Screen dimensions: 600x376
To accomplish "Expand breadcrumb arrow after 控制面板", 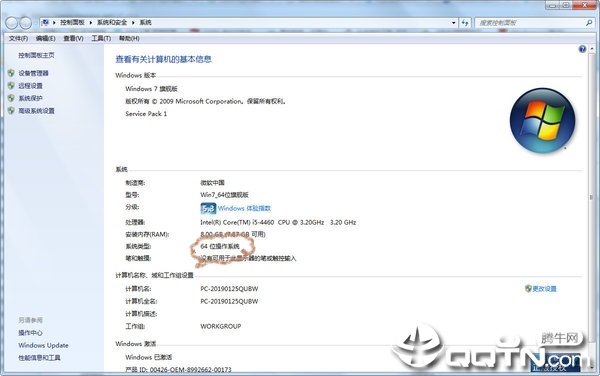I will point(91,23).
